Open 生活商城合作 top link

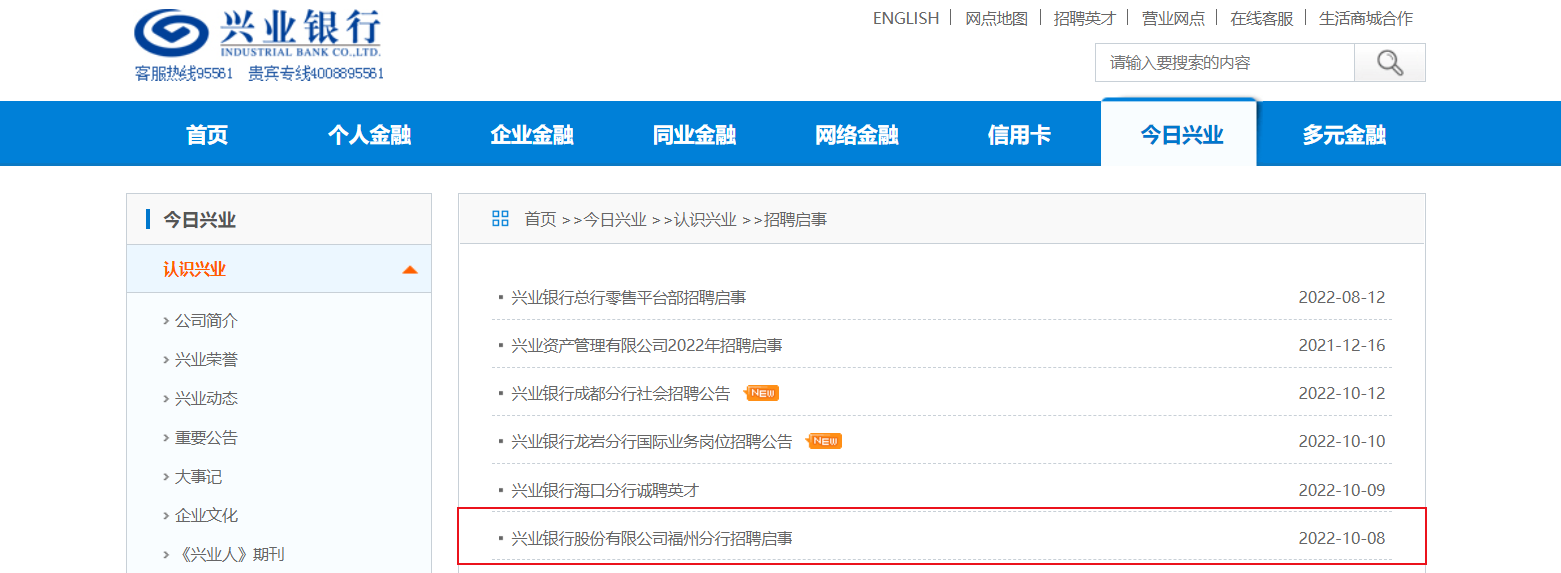(1366, 18)
